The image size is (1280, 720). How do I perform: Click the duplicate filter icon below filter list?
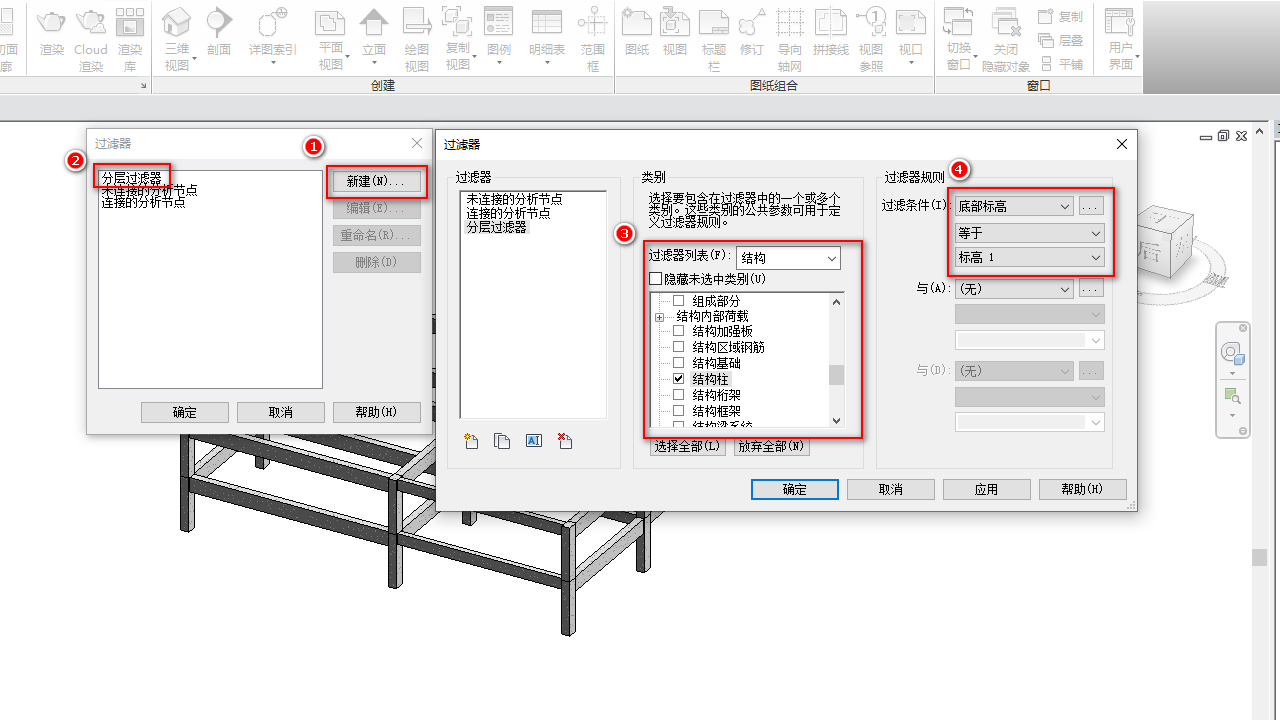coord(502,441)
